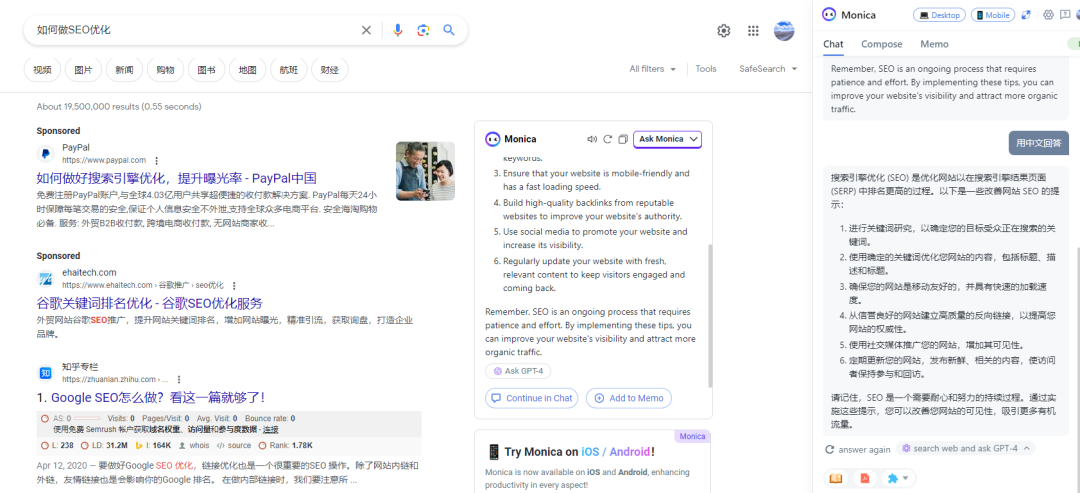Expand the search web and ask GPT-4 selector

tap(966, 448)
